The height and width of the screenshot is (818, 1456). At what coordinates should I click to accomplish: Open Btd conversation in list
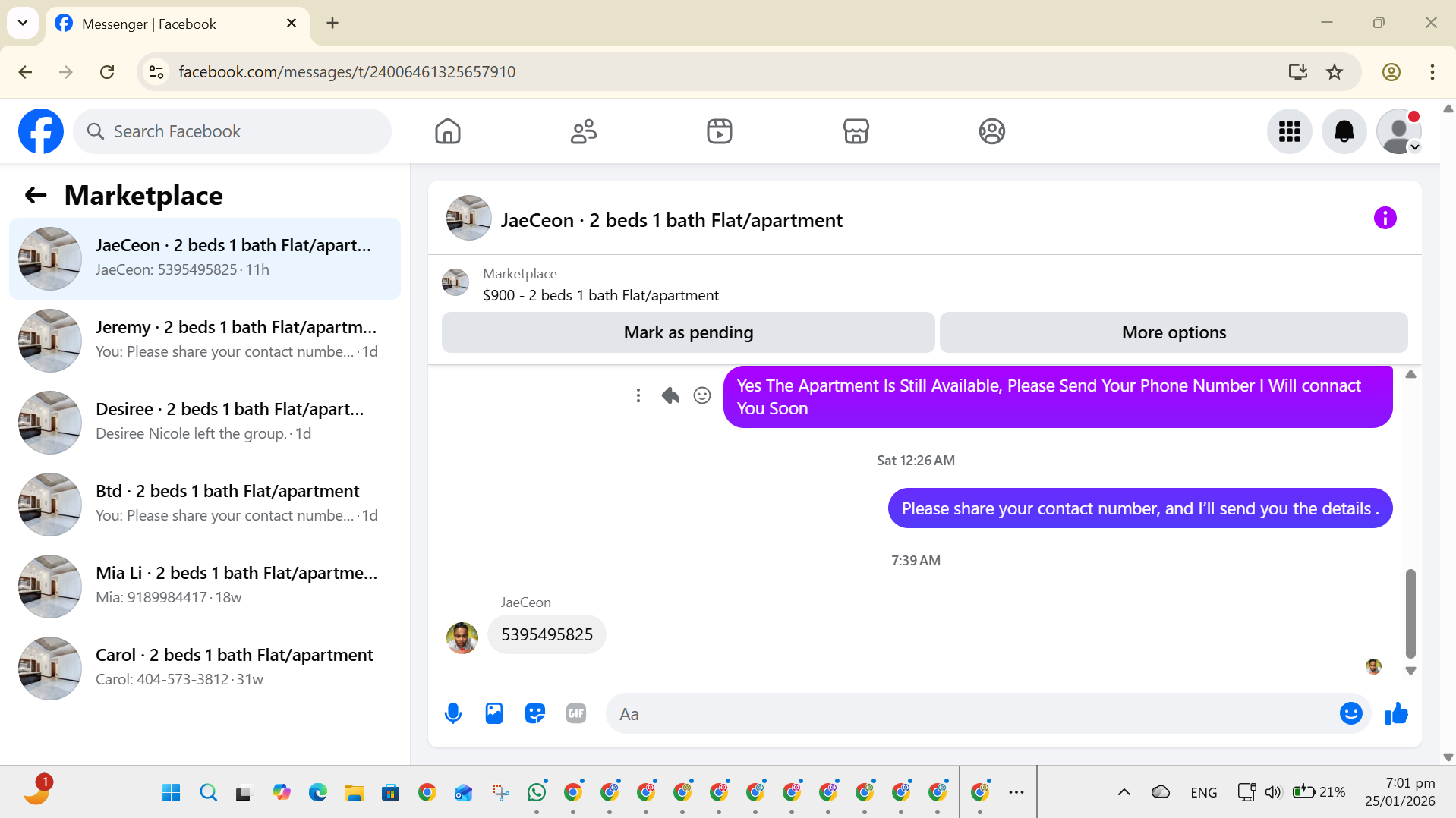205,505
